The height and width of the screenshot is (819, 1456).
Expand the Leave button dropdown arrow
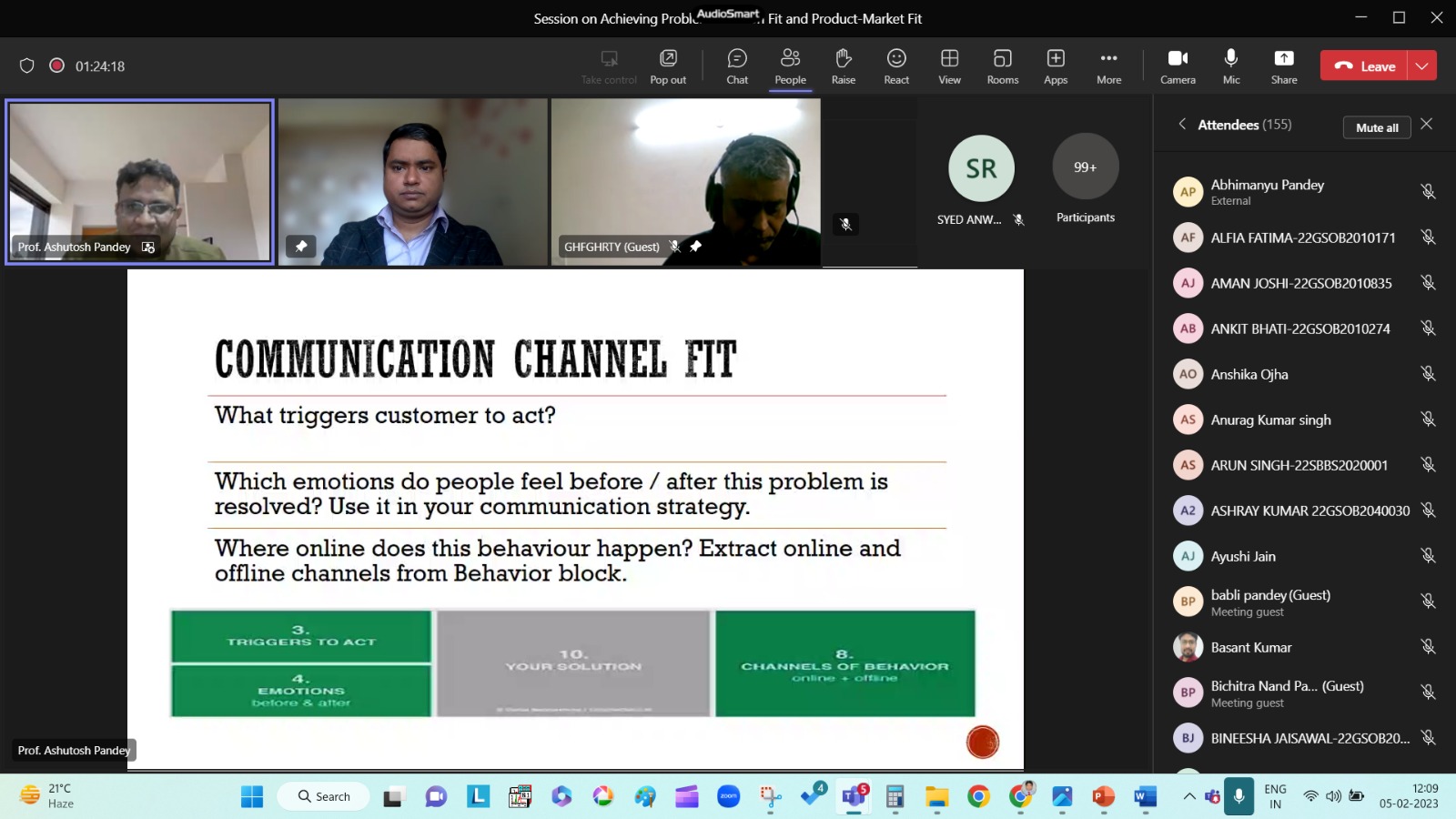pos(1422,66)
